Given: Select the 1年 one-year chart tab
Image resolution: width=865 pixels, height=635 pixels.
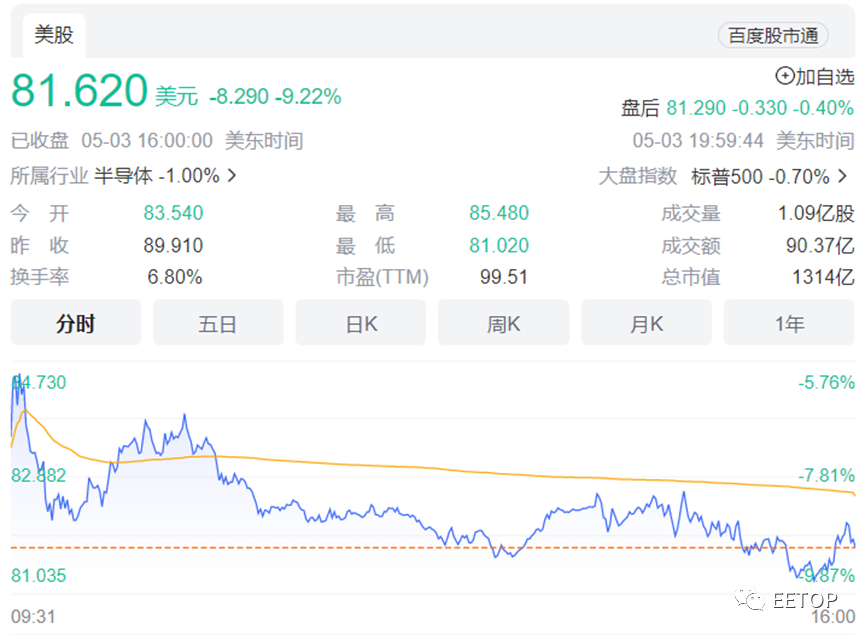Looking at the screenshot, I should (788, 322).
